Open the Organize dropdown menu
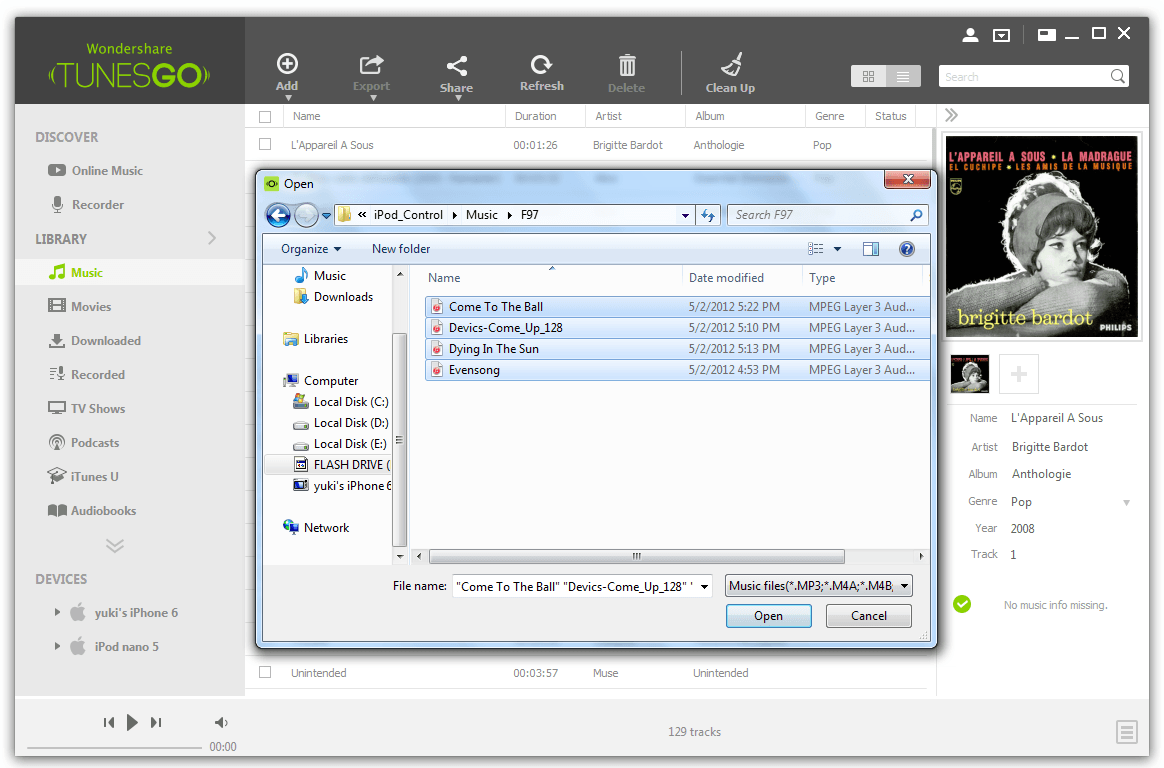 click(x=311, y=249)
